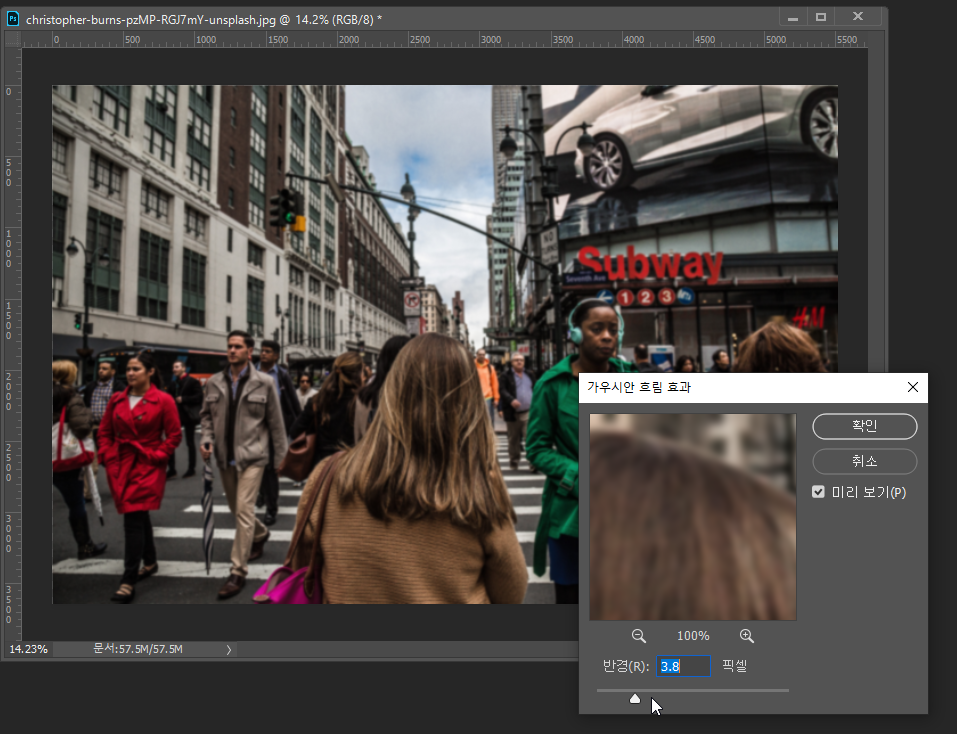This screenshot has width=957, height=734.
Task: Toggle the 미리 보기 preview checkbox
Action: point(819,492)
